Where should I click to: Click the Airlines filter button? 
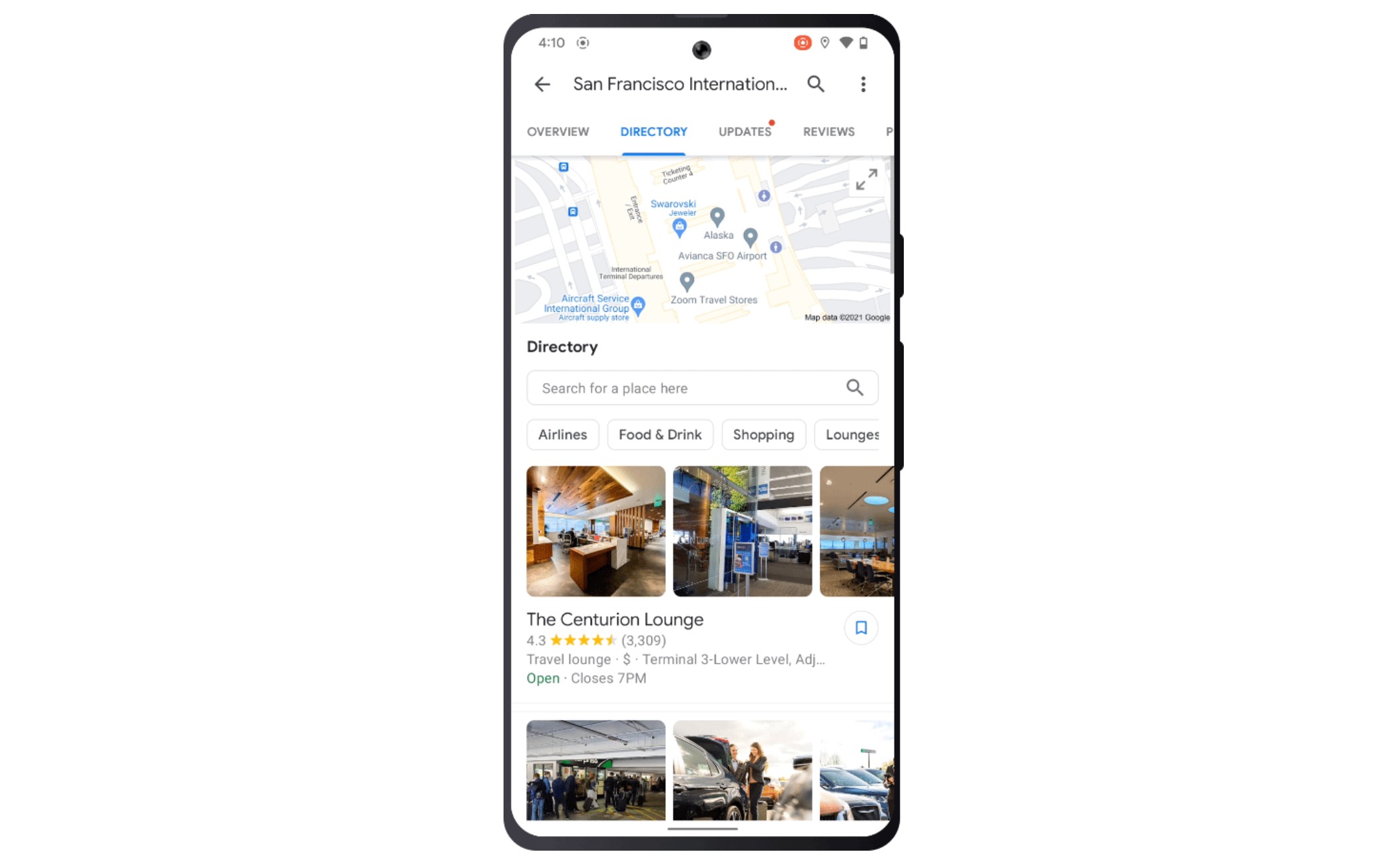pos(562,434)
